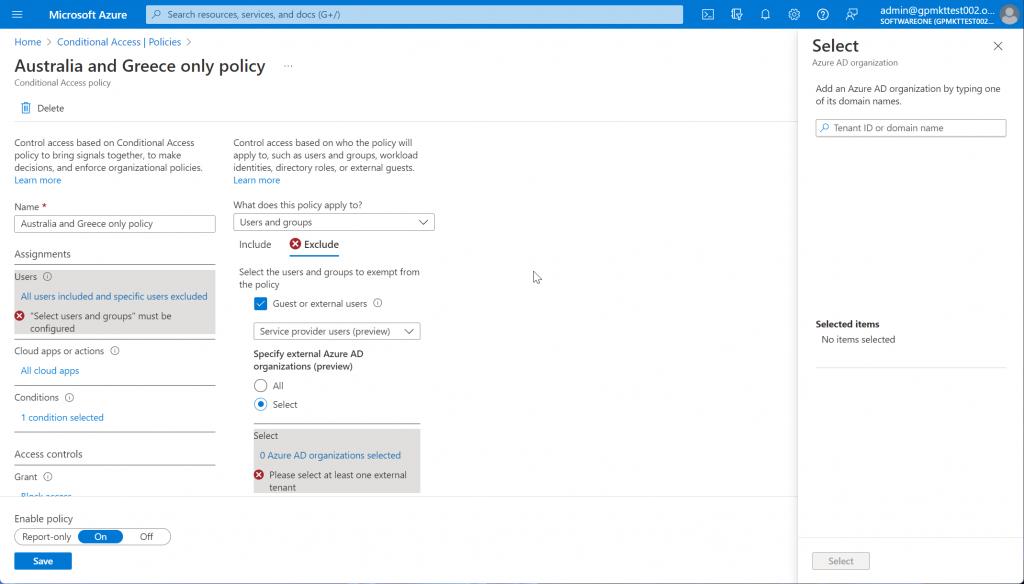Uncheck Guest or external users checkbox
Image resolution: width=1024 pixels, height=584 pixels.
point(261,304)
